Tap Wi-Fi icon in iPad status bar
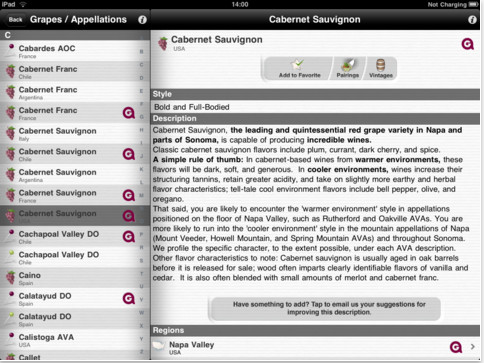This screenshot has width=484, height=363. tap(23, 4)
